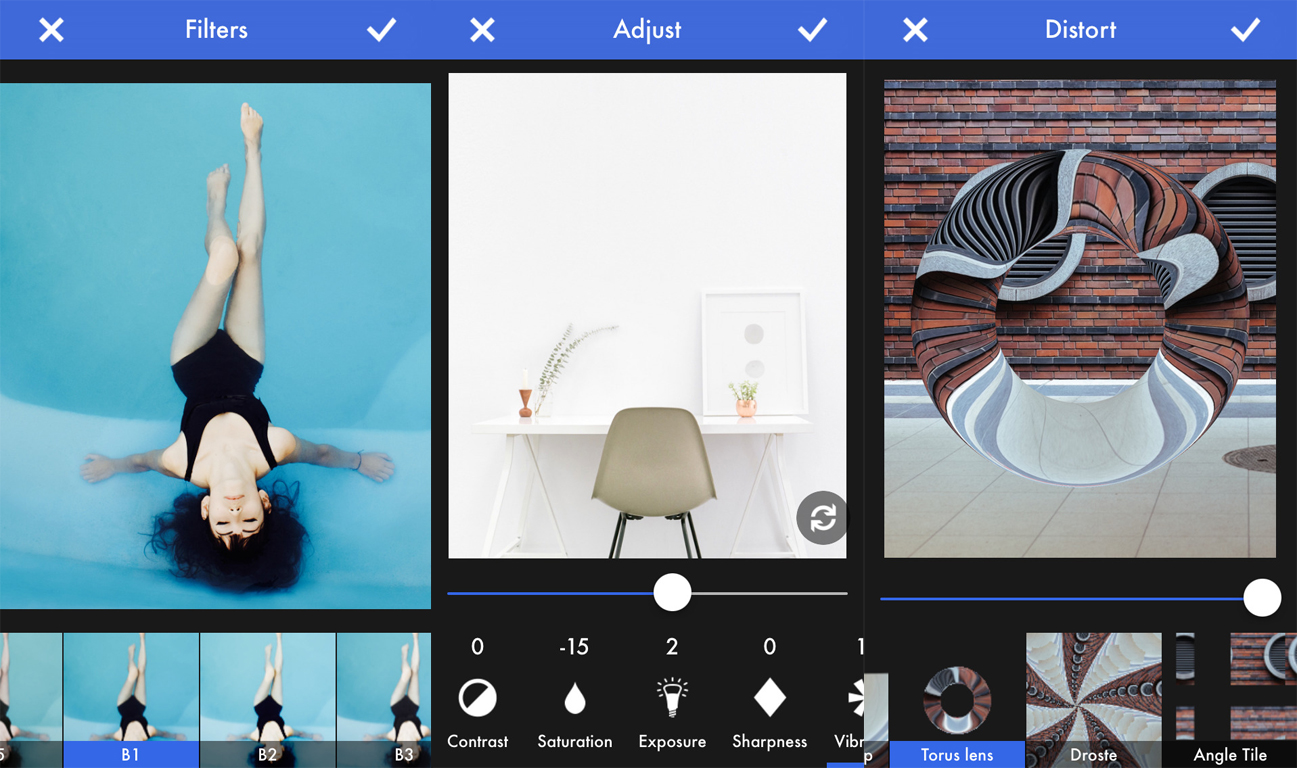This screenshot has width=1297, height=768.
Task: Apply Adjust changes with checkmark
Action: 812,30
